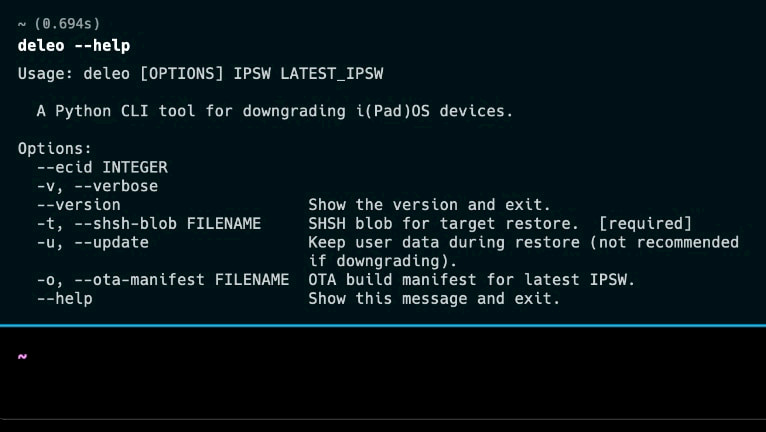Click 'Show this message and exit.' text
Screen dimensions: 766x432
click(434, 299)
